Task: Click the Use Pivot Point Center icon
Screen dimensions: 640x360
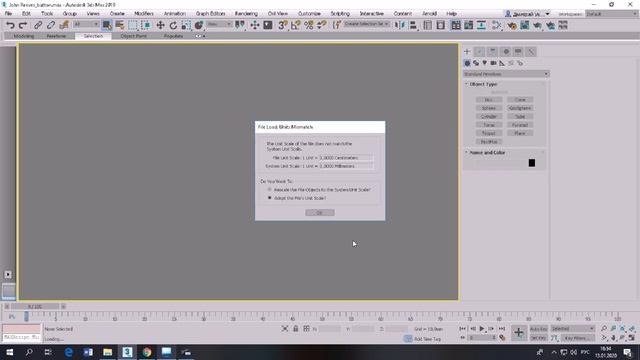Action: click(240, 25)
